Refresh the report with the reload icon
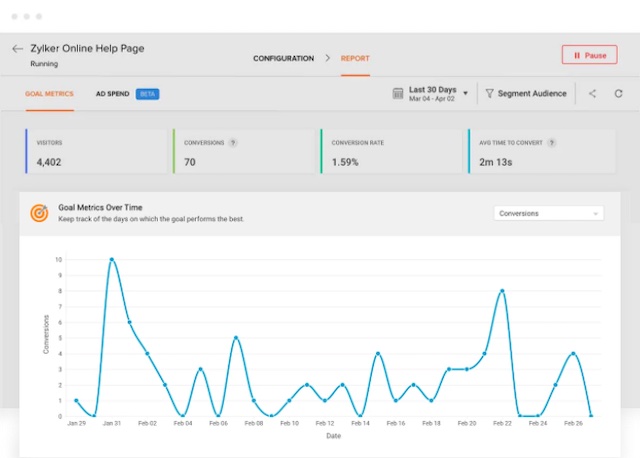This screenshot has width=640, height=458. [618, 93]
